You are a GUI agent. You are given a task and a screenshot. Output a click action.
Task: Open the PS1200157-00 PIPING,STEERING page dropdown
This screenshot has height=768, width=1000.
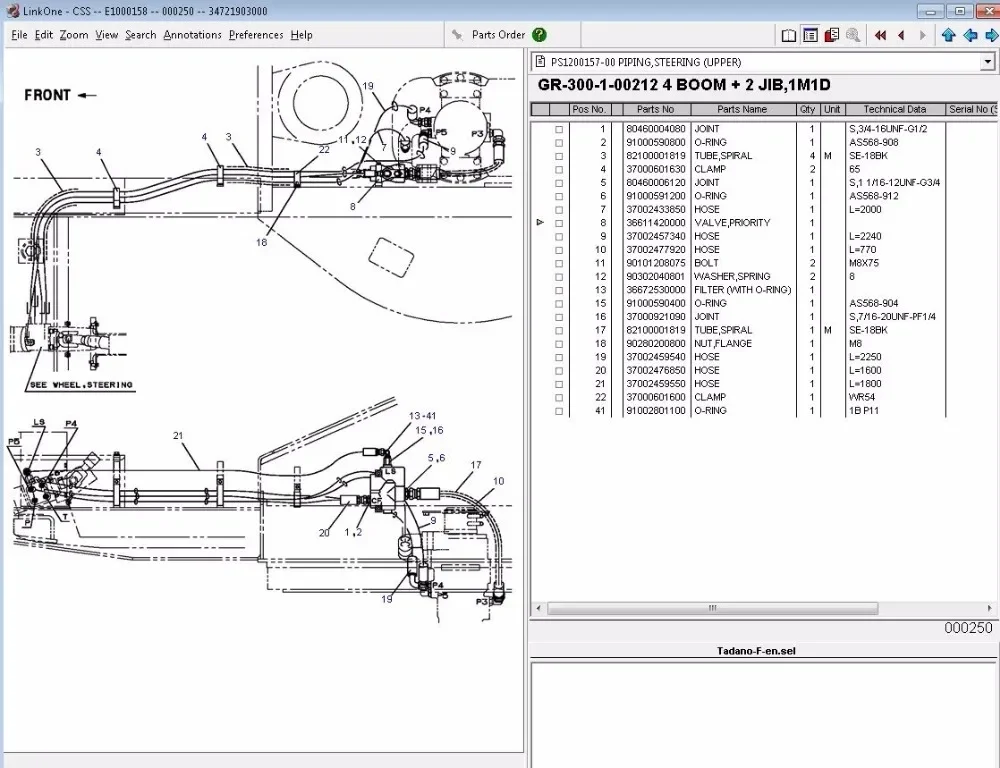[987, 62]
